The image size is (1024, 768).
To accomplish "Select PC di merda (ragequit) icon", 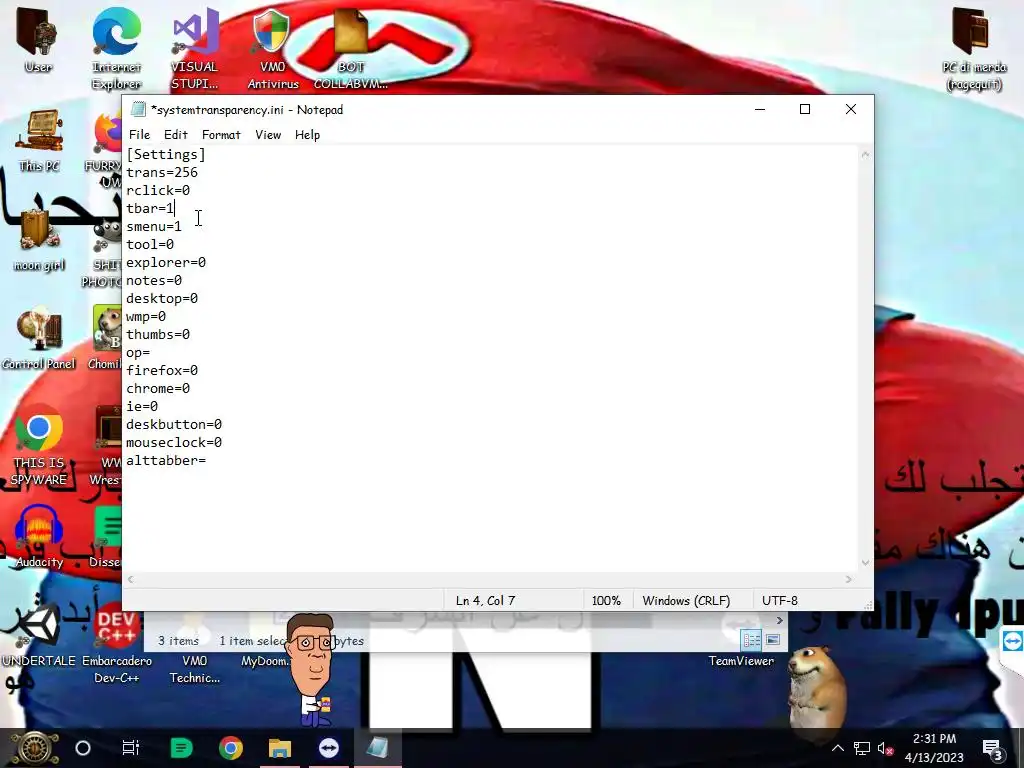I will 974,48.
